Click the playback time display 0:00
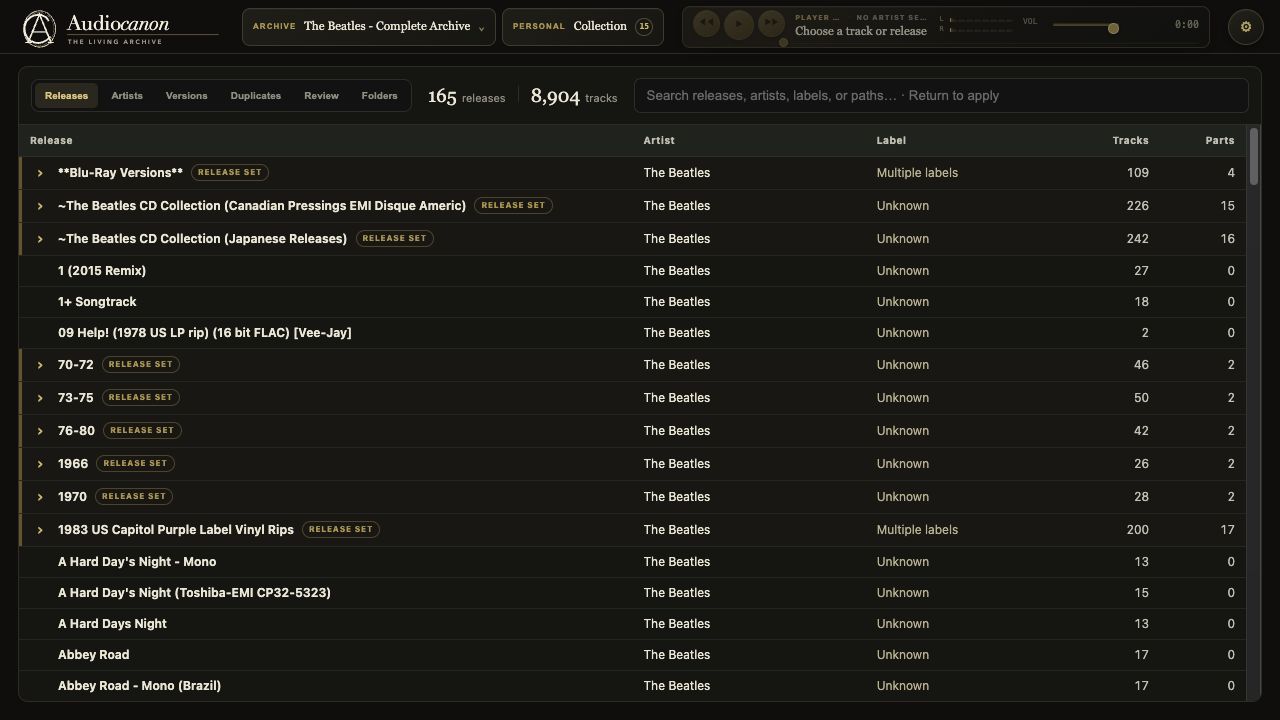Viewport: 1280px width, 720px height. pos(1186,24)
